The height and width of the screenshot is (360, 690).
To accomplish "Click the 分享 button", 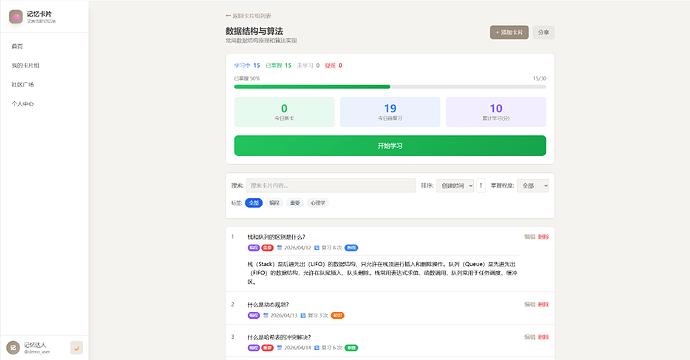I will [x=543, y=32].
